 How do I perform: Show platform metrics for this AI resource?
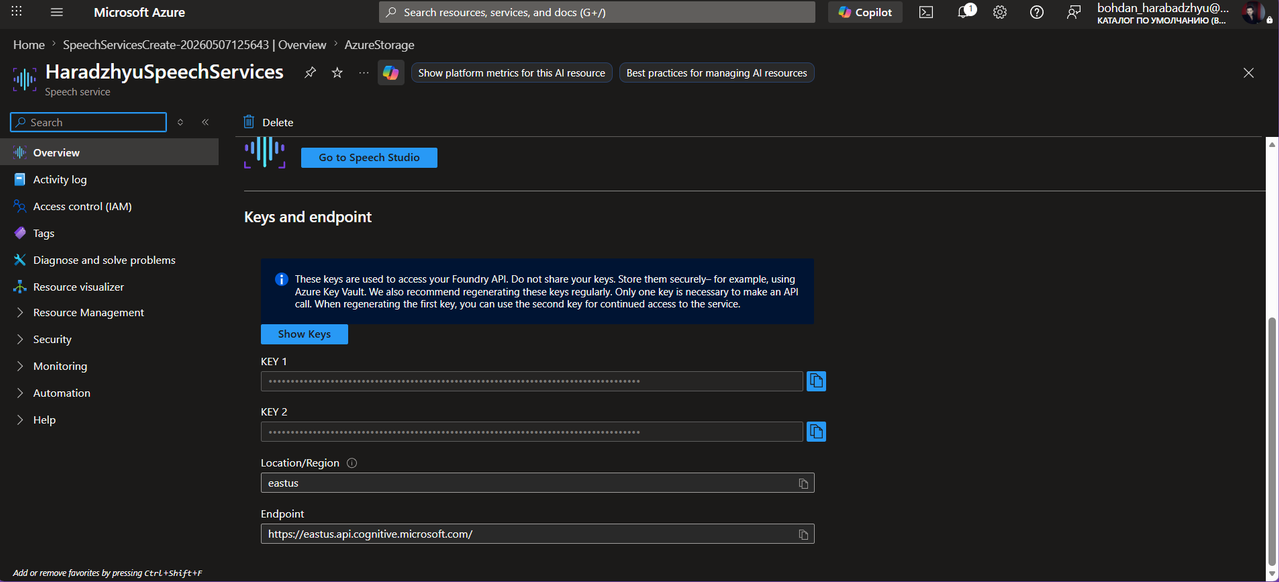(511, 73)
